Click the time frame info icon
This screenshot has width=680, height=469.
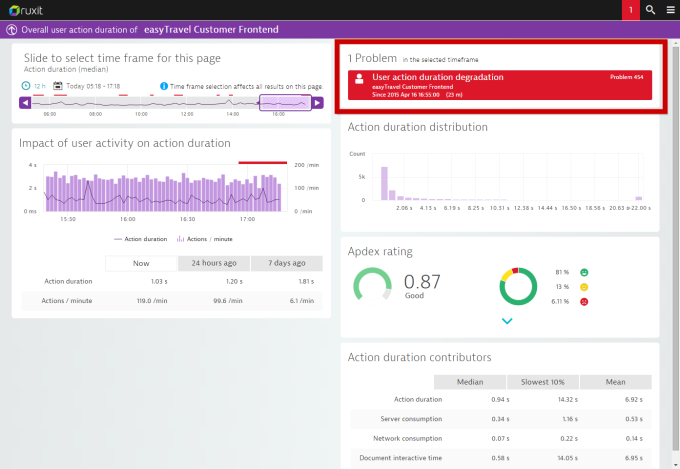[164, 86]
